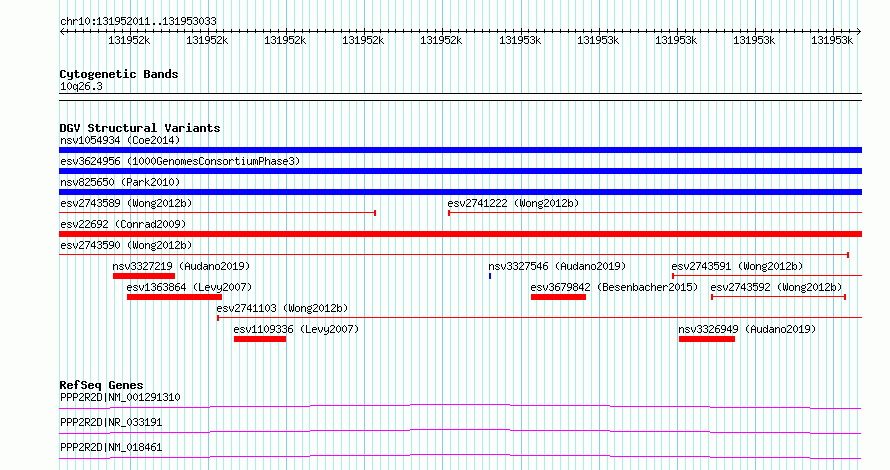890x470 pixels.
Task: Select nsv3327546 (Audano2019) label
Action: (x=557, y=266)
